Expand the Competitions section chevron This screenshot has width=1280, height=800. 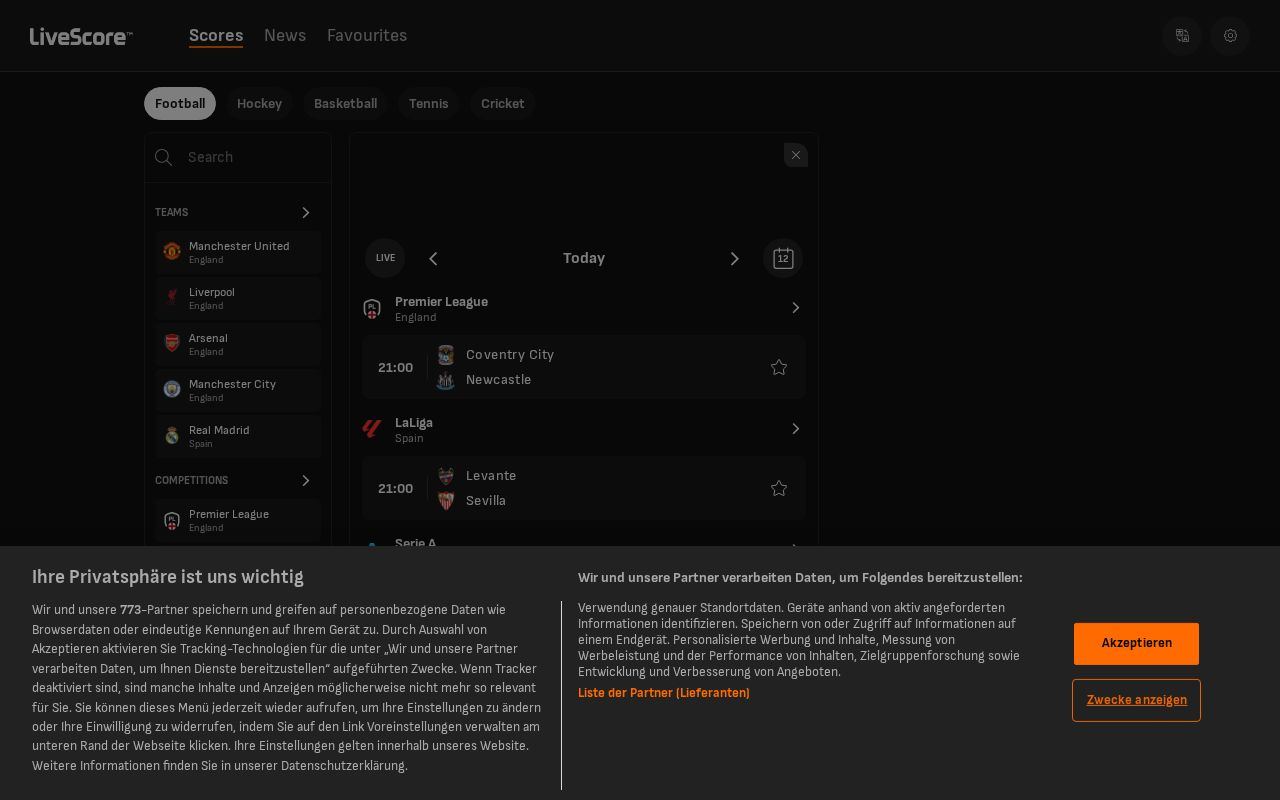pos(306,481)
